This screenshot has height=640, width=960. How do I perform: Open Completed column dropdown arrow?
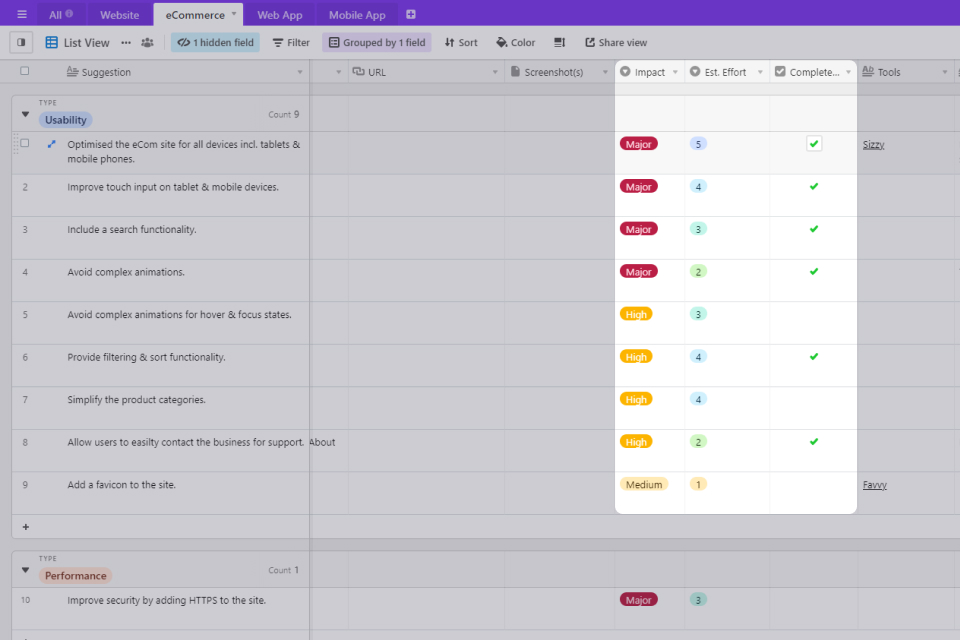tap(849, 72)
